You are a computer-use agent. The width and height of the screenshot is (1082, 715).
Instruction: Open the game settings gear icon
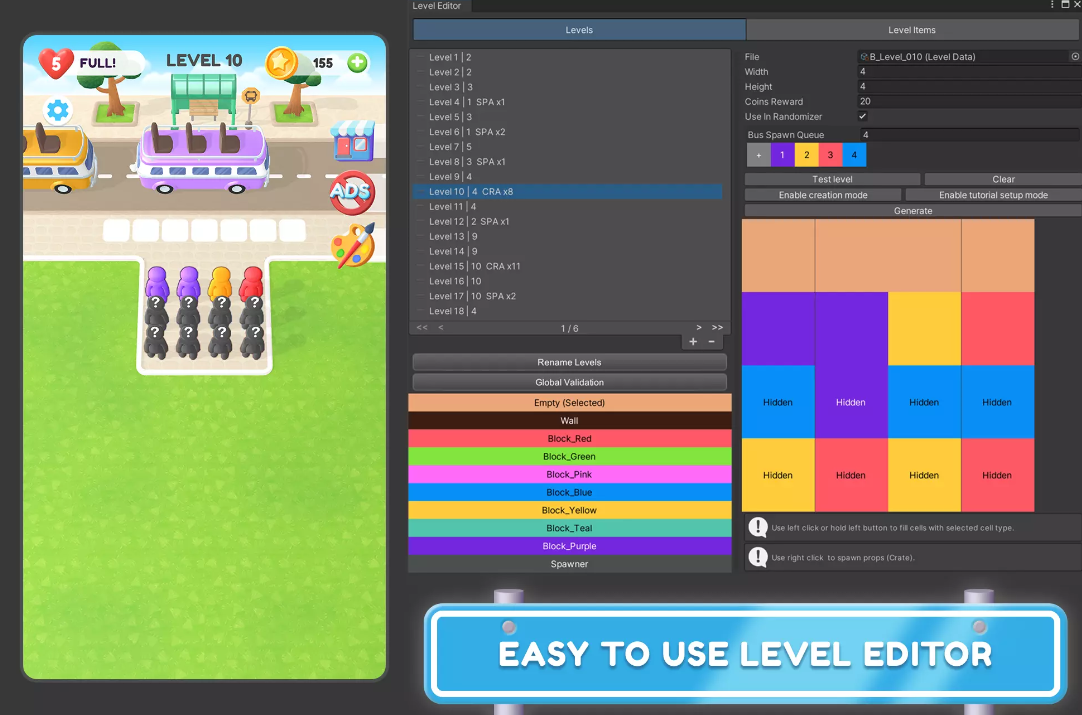pyautogui.click(x=58, y=110)
